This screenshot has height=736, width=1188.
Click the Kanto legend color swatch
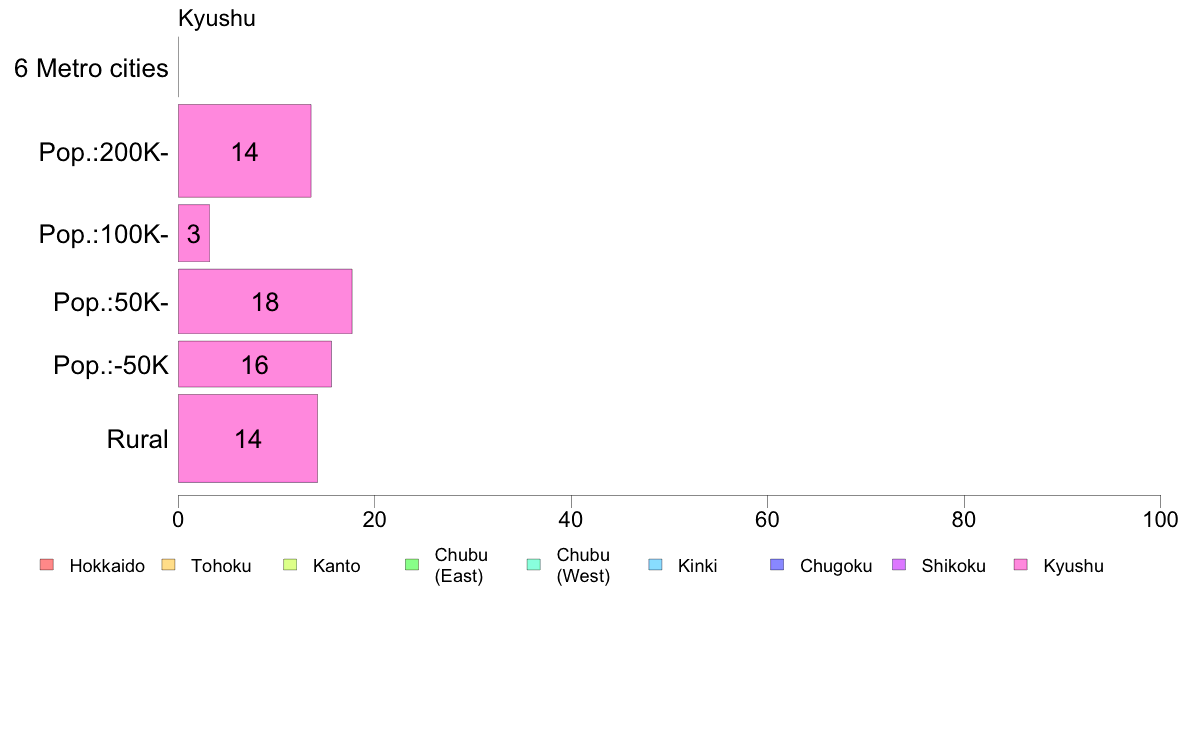(x=290, y=565)
